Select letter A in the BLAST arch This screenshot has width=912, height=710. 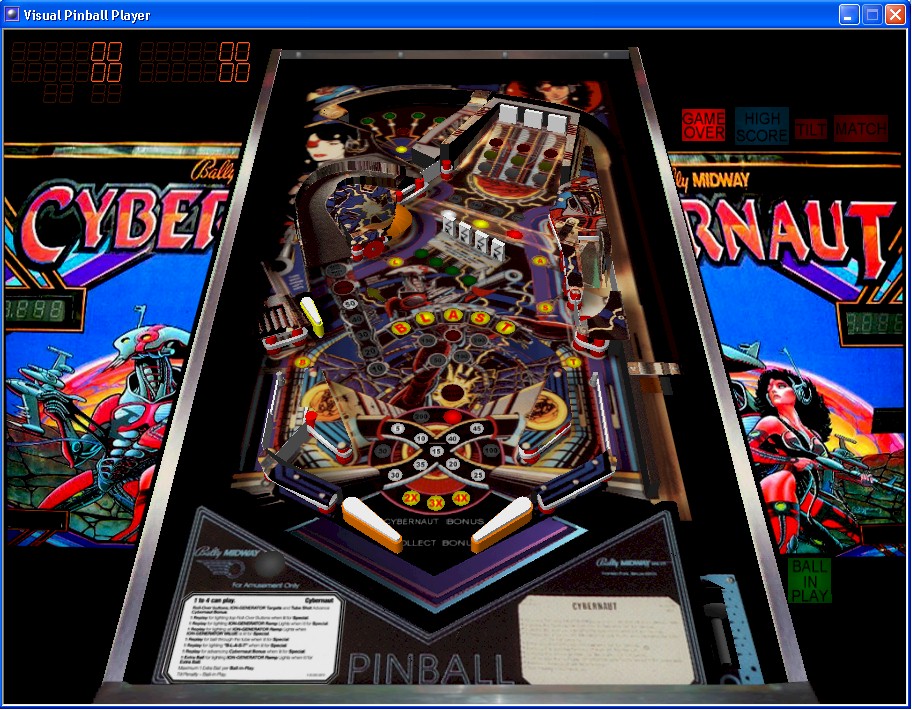click(x=453, y=316)
